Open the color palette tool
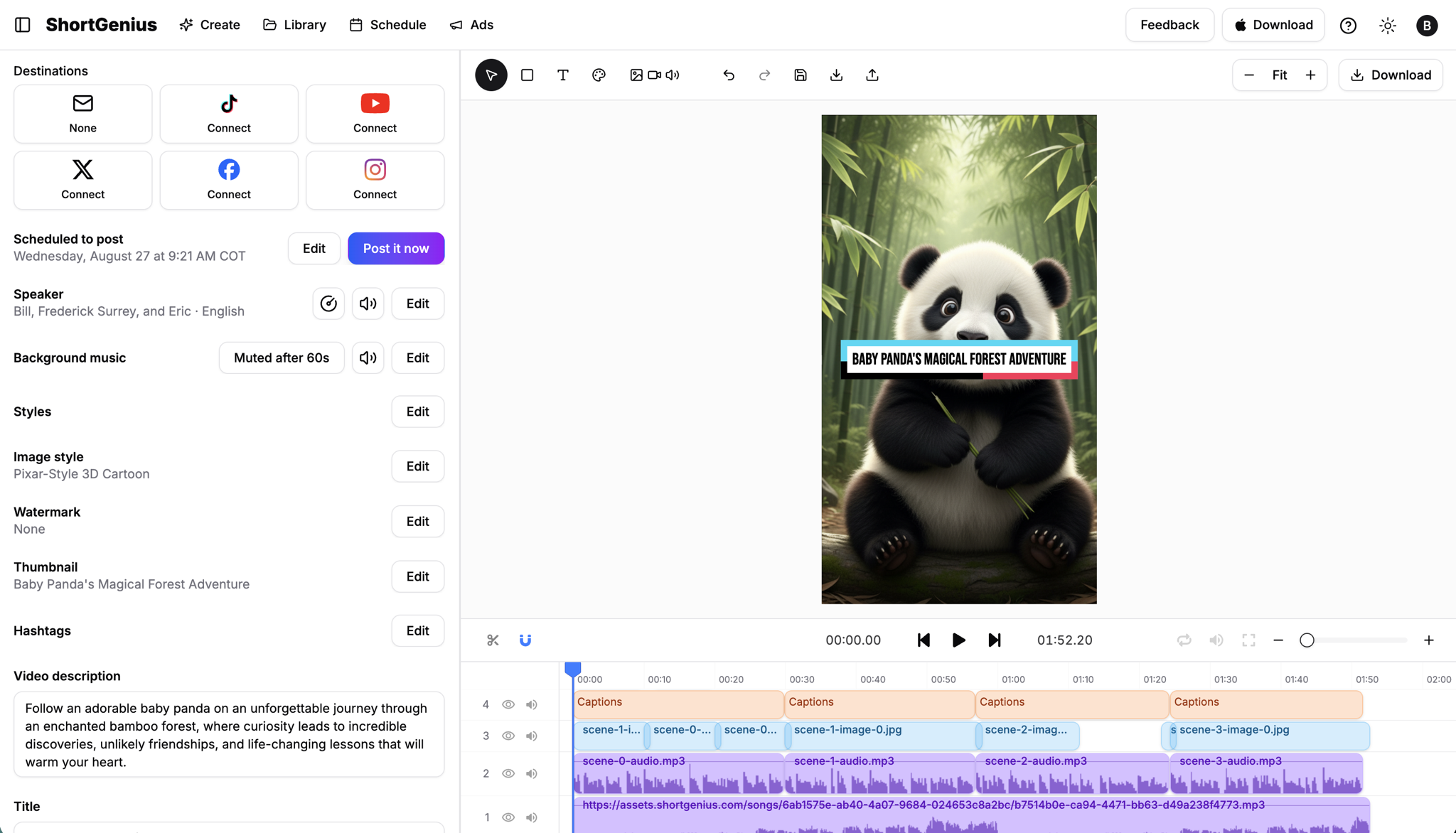Image resolution: width=1456 pixels, height=833 pixels. 599,75
